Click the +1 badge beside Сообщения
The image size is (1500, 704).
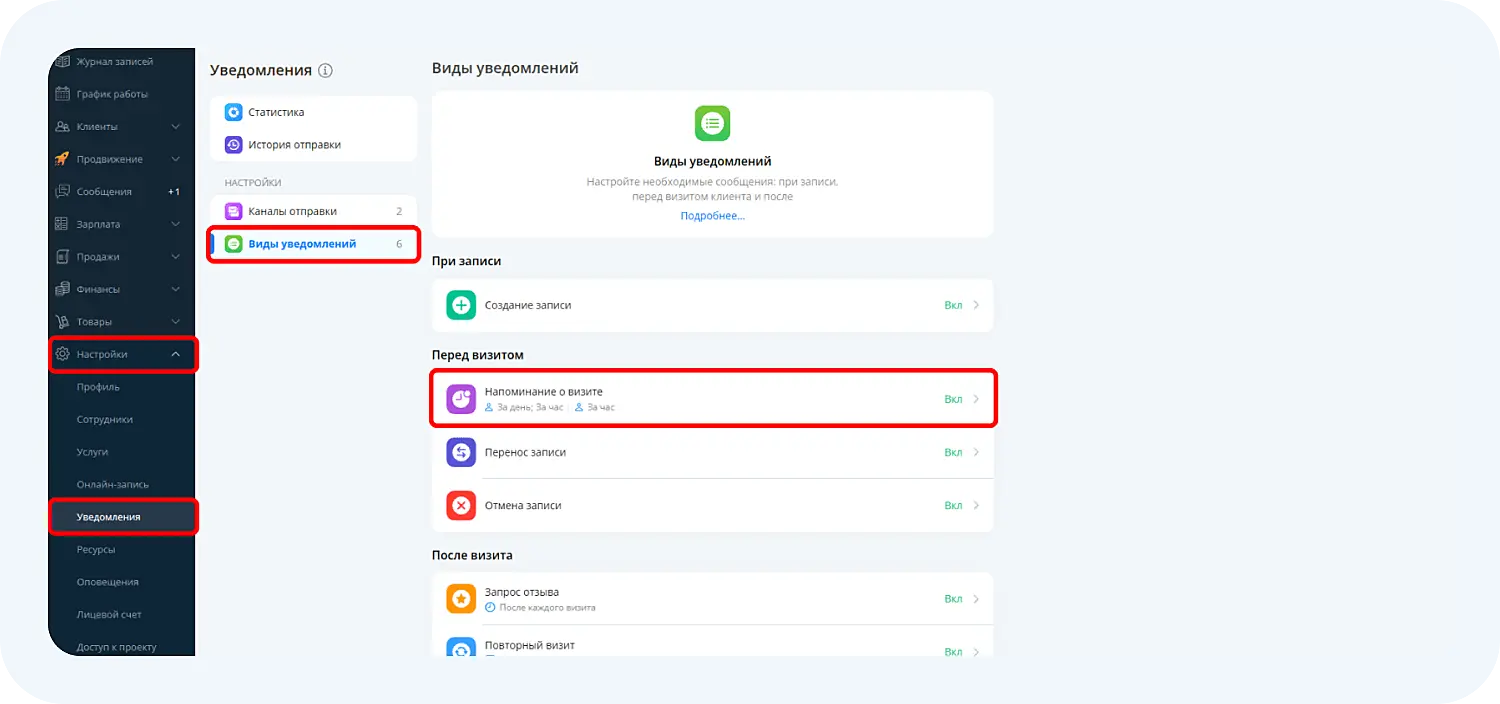[x=174, y=192]
